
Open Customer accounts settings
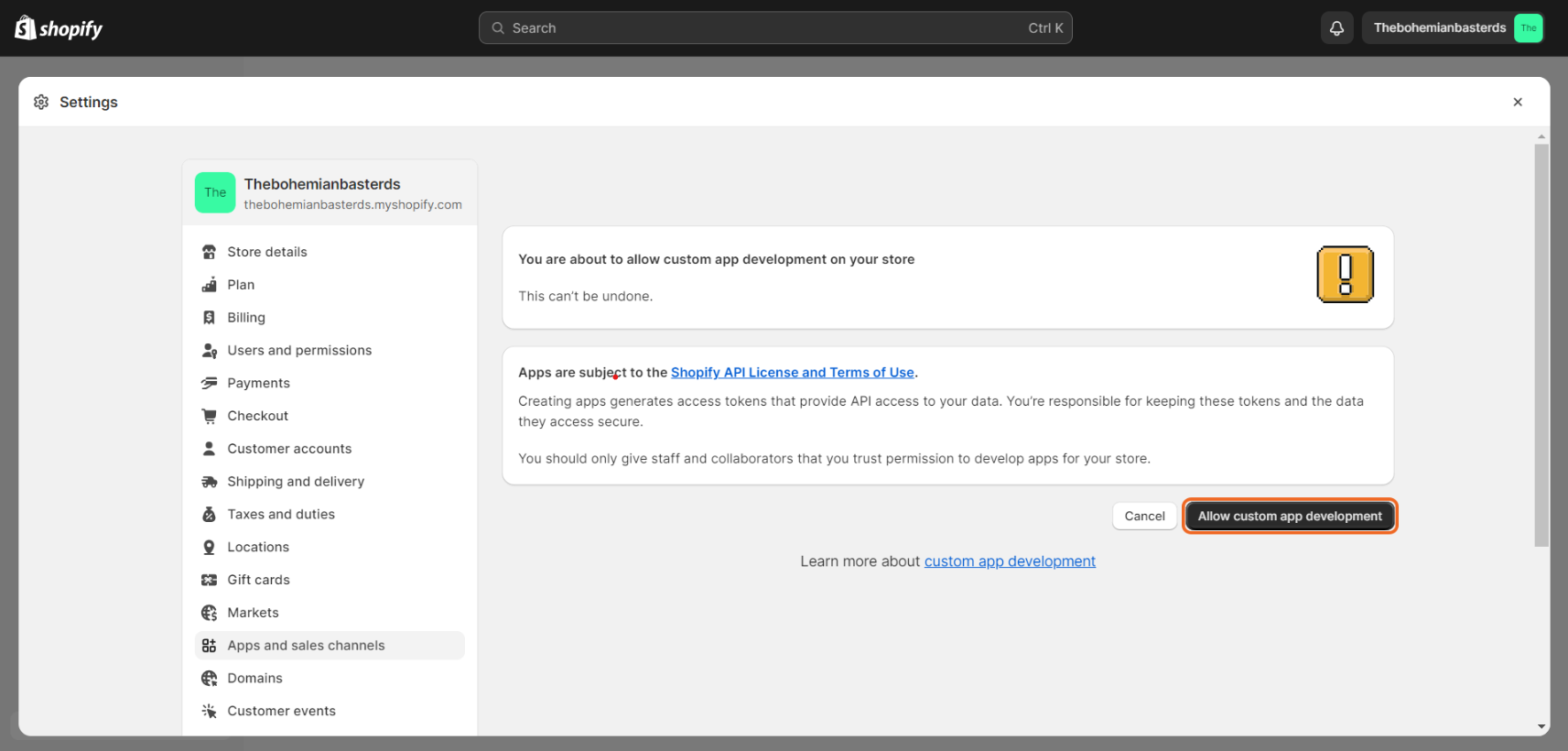[x=330, y=449]
